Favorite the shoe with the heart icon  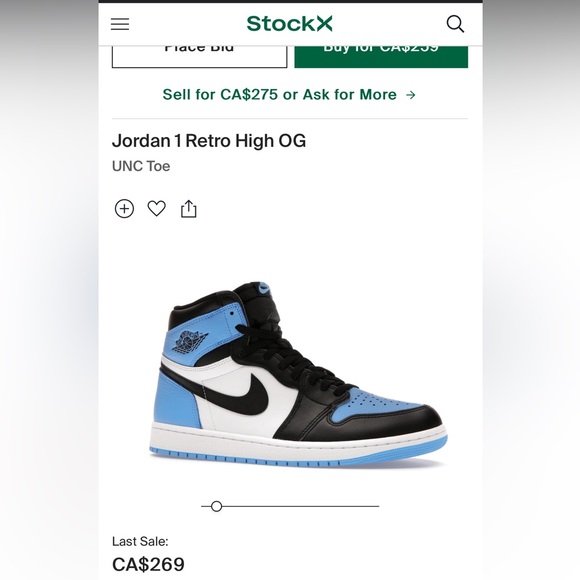click(x=156, y=209)
